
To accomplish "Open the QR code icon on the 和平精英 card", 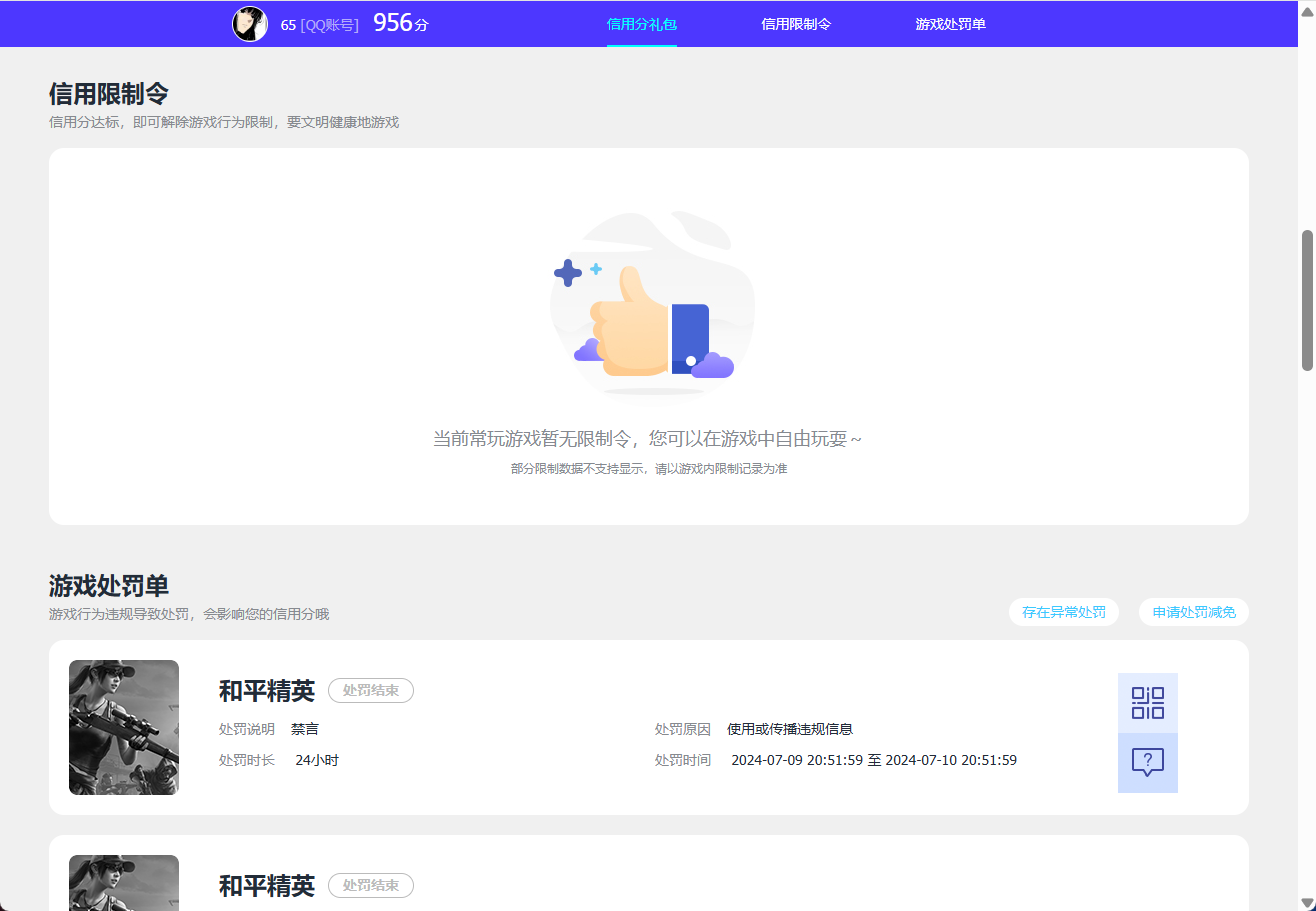I will pos(1148,703).
